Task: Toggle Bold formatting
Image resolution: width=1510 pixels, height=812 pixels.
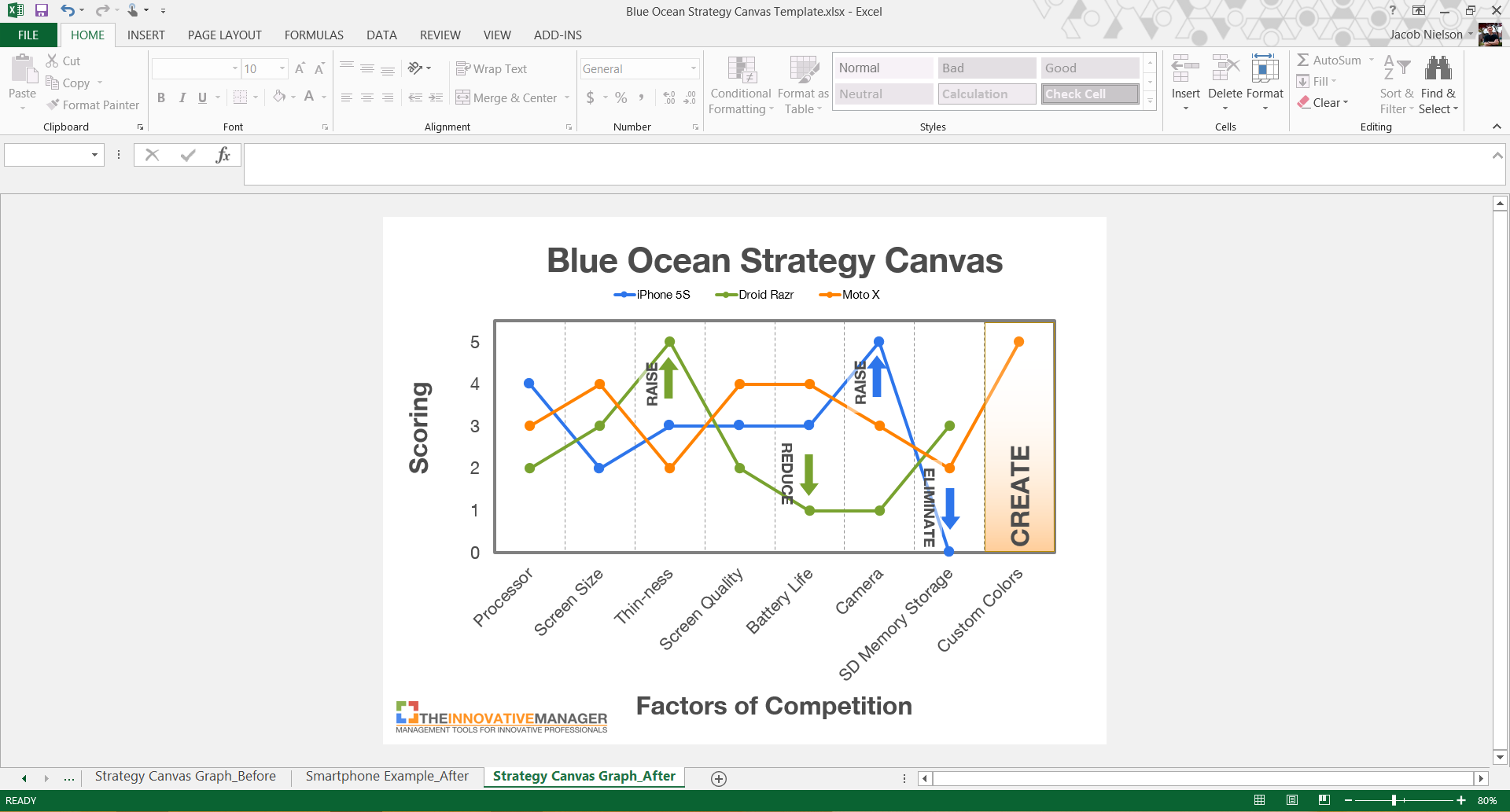Action: 161,97
